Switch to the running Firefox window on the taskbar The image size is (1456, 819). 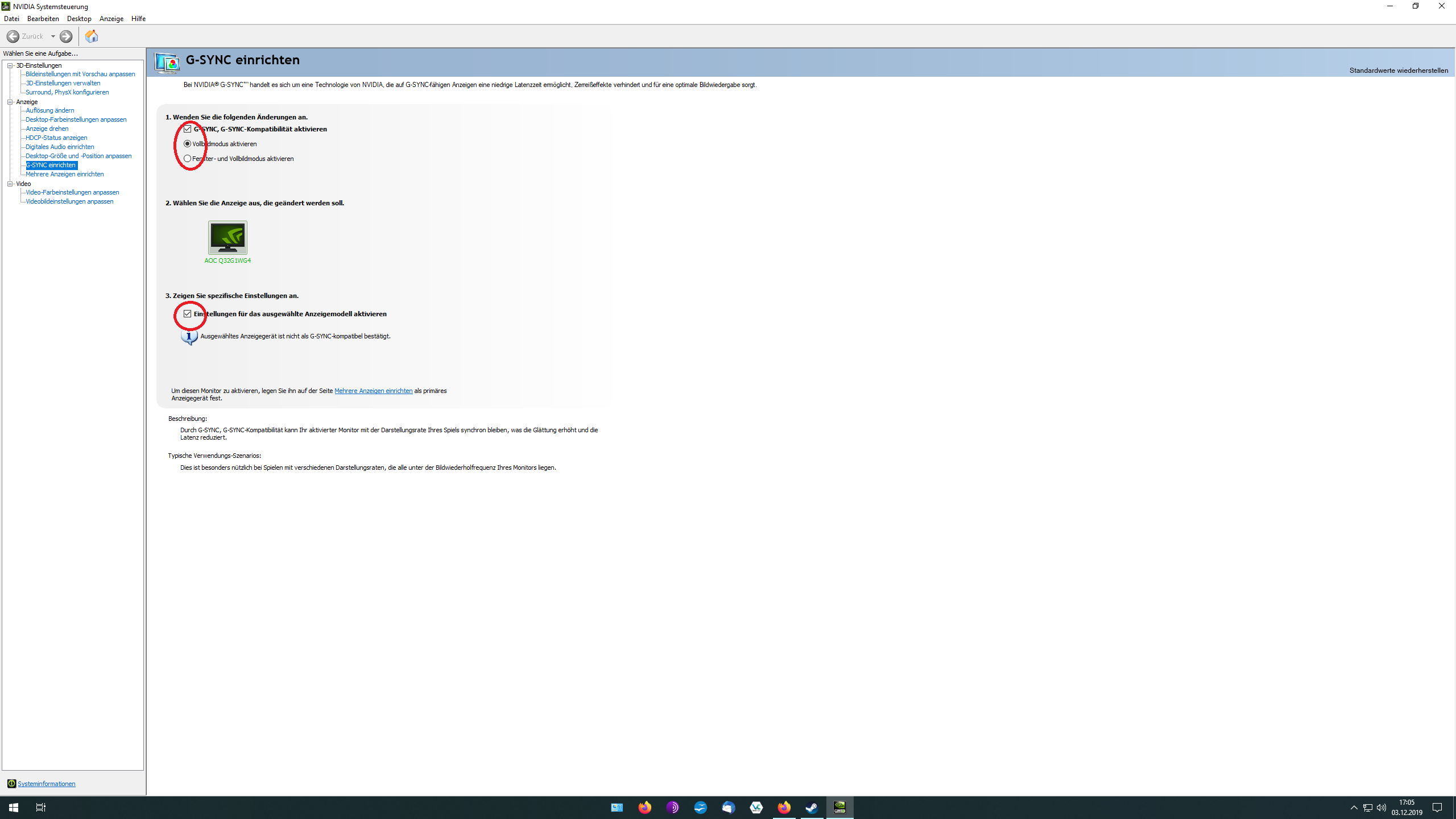(784, 808)
